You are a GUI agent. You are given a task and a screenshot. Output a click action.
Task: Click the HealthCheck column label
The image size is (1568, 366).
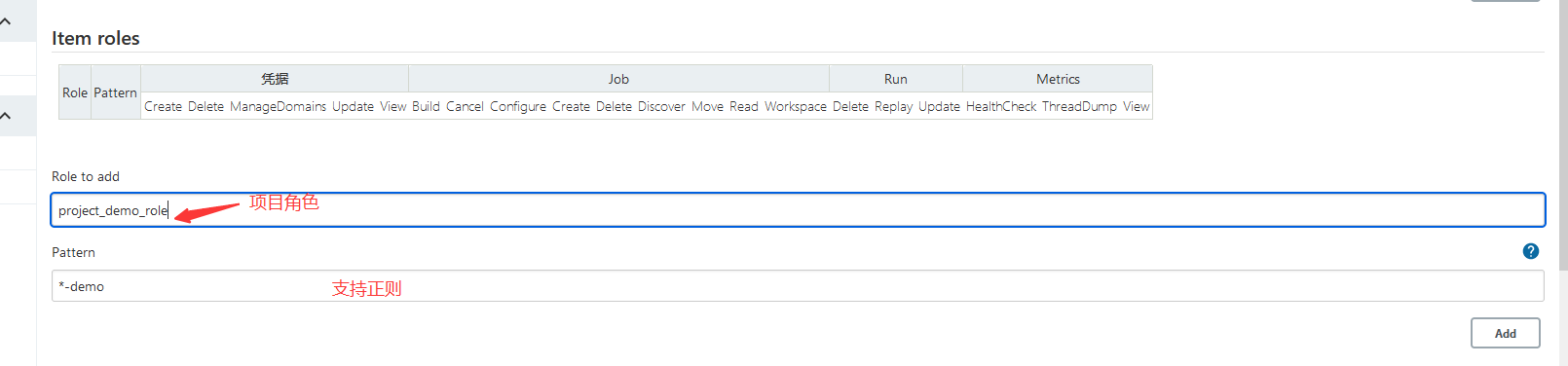pyautogui.click(x=1001, y=106)
